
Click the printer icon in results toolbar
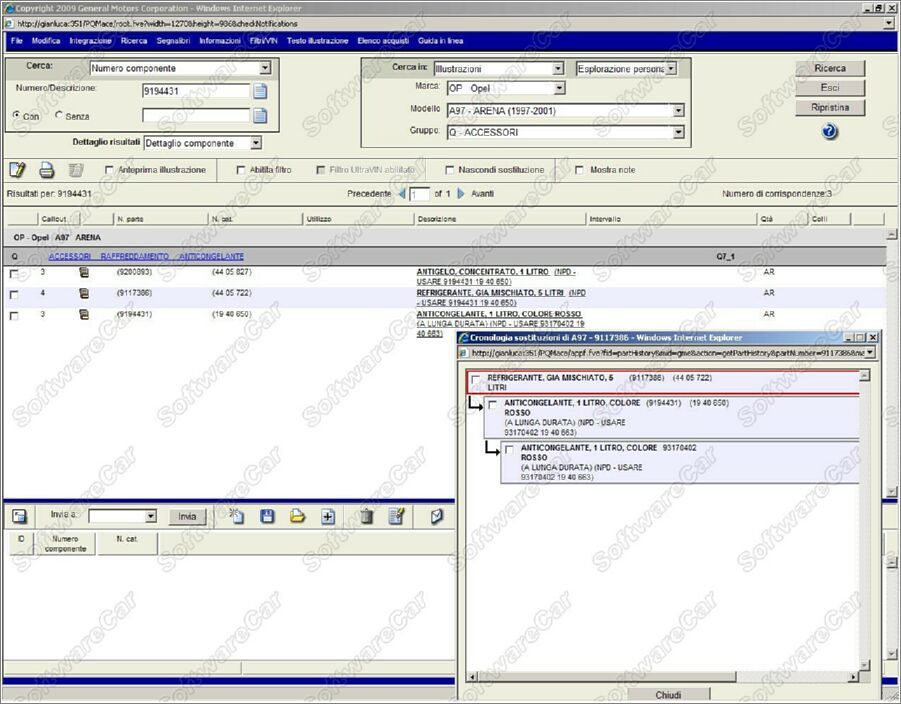(46, 170)
